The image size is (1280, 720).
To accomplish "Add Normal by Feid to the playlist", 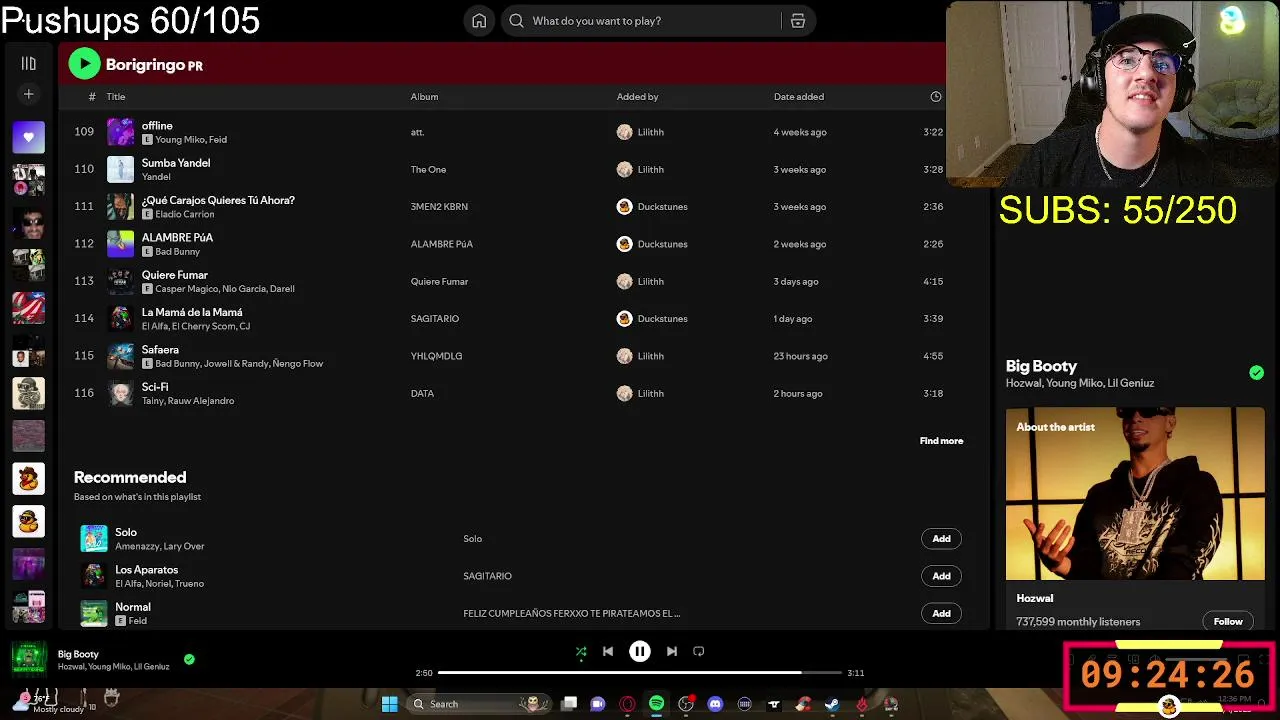I will [941, 613].
